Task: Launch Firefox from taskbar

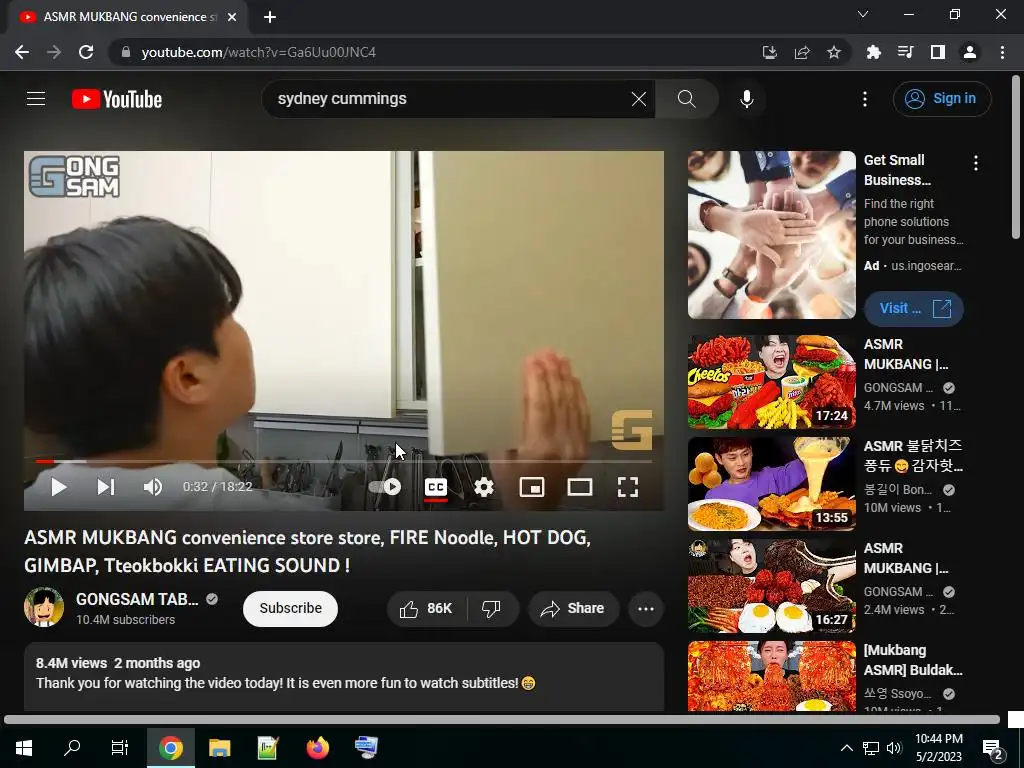Action: pyautogui.click(x=318, y=748)
